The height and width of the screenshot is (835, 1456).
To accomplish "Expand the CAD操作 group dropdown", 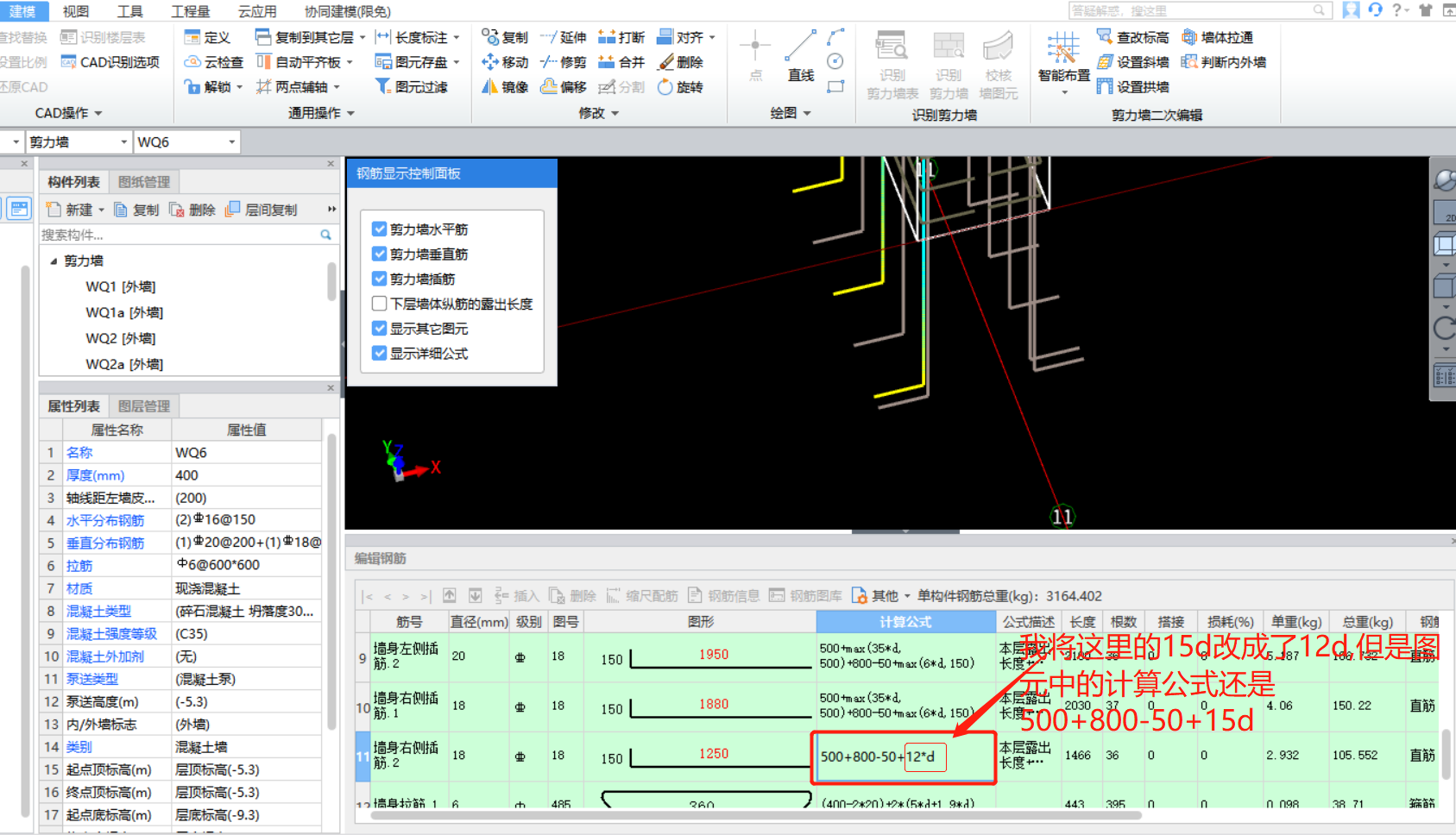I will (x=98, y=113).
